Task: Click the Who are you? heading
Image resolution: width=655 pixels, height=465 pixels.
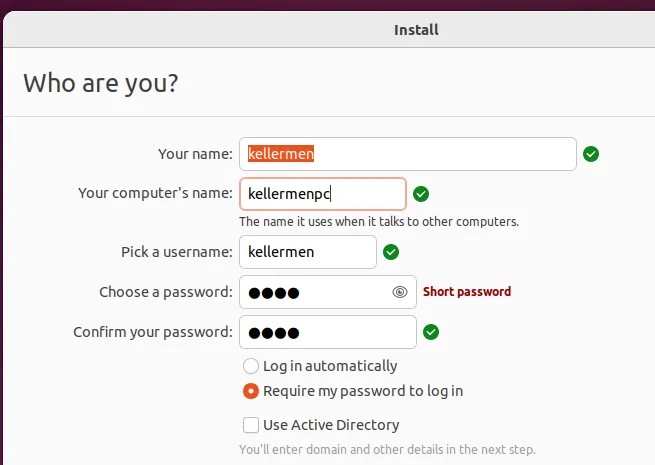Action: point(101,83)
